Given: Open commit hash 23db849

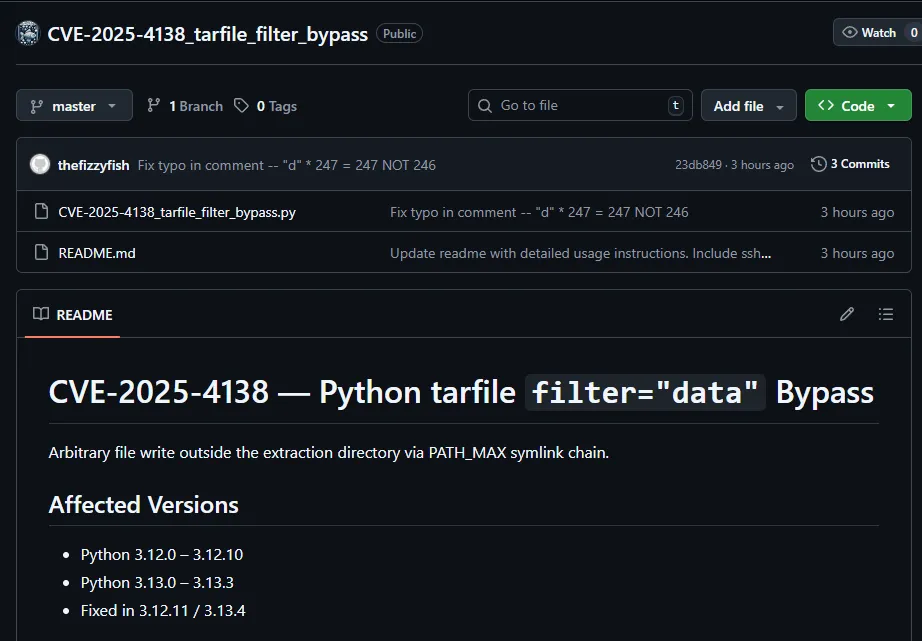Looking at the screenshot, I should [698, 165].
